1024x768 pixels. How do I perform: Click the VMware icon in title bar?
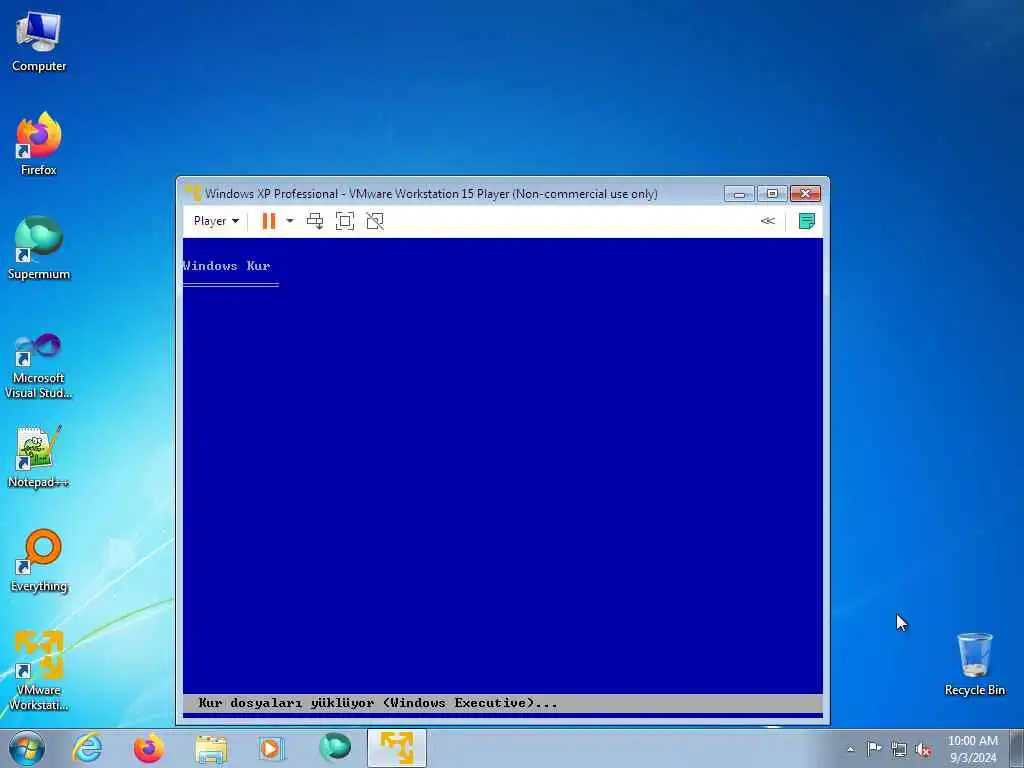tap(193, 193)
